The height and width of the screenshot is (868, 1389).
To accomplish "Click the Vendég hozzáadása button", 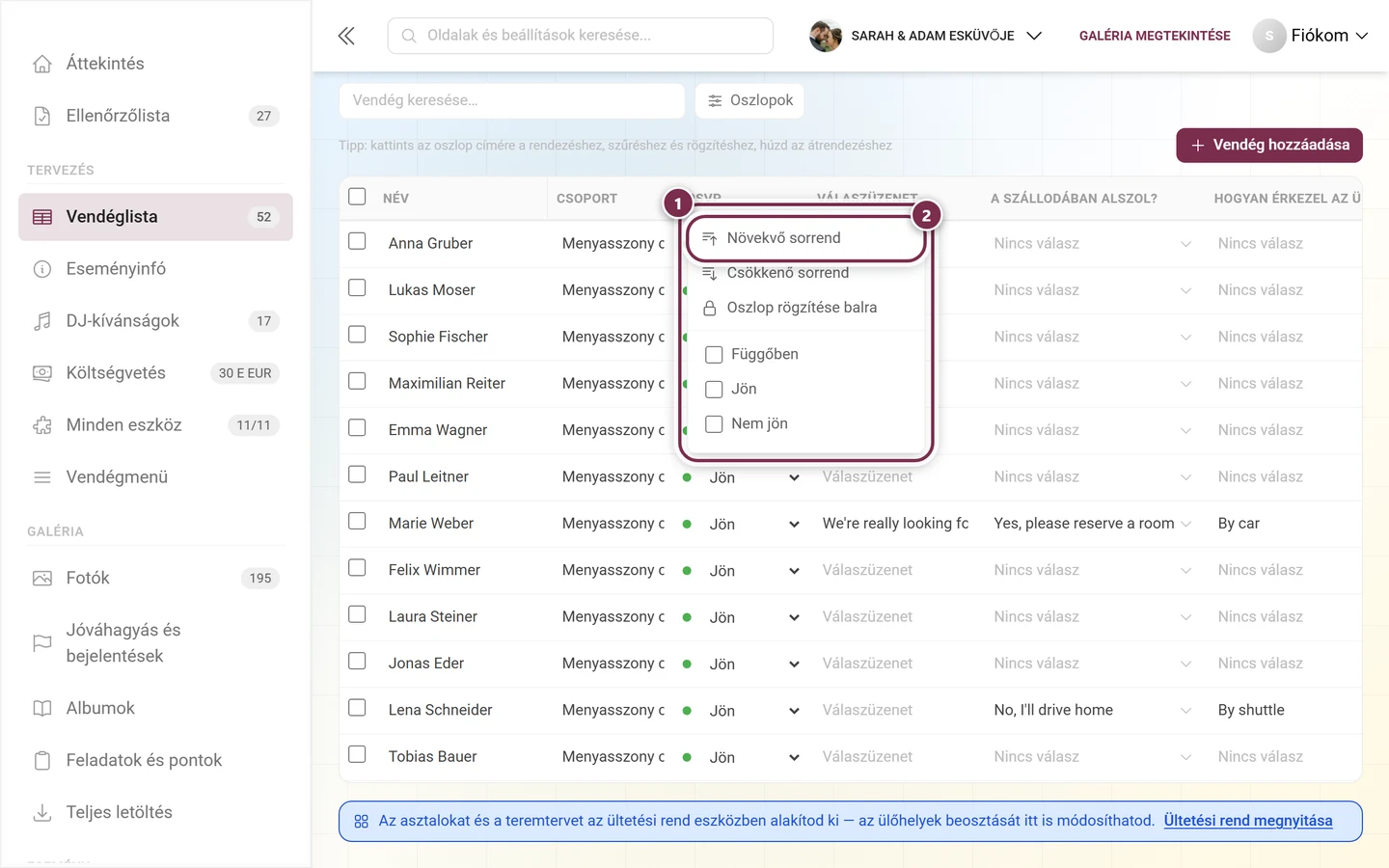I will [x=1269, y=146].
